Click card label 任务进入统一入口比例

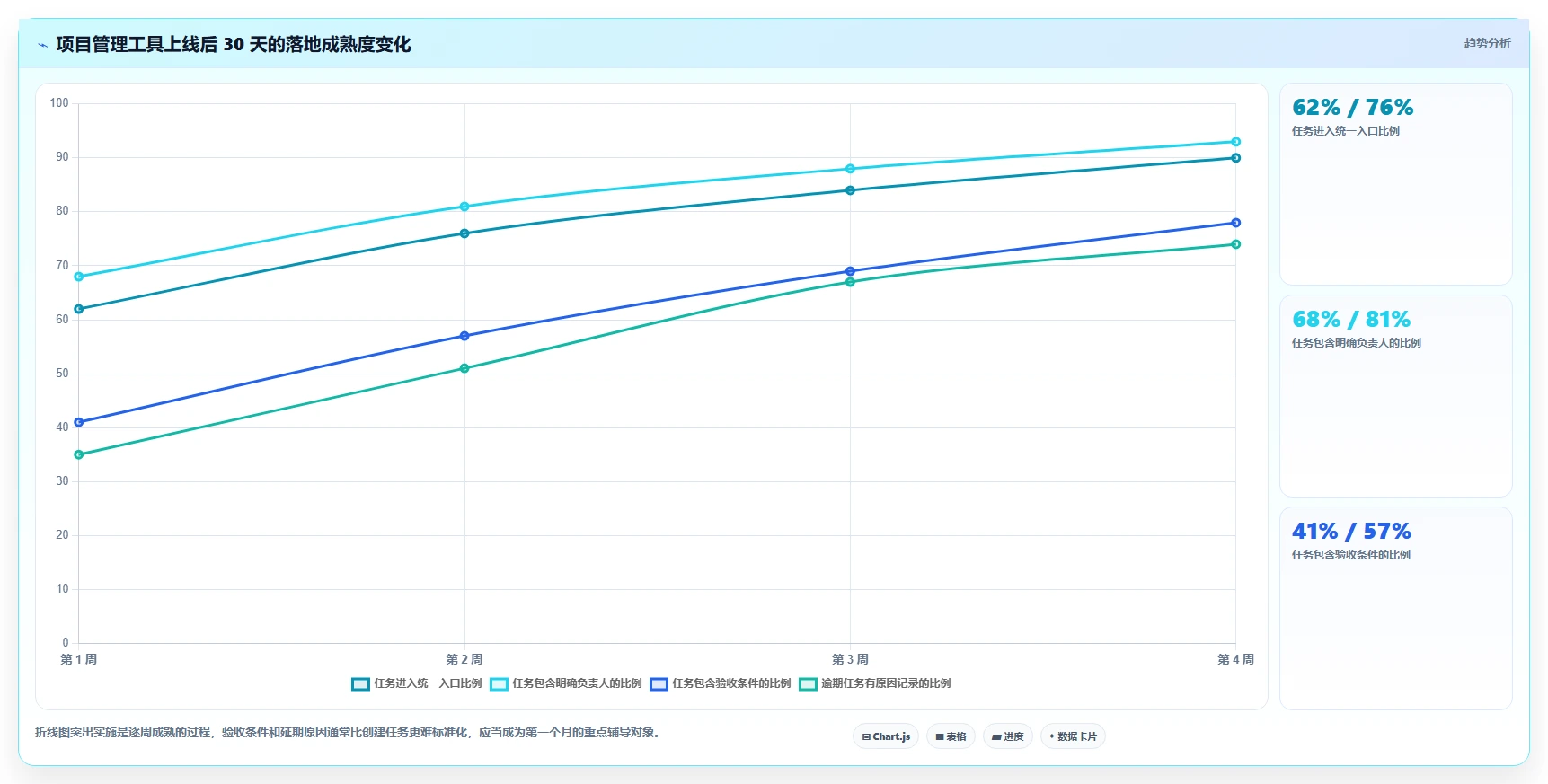click(1346, 131)
